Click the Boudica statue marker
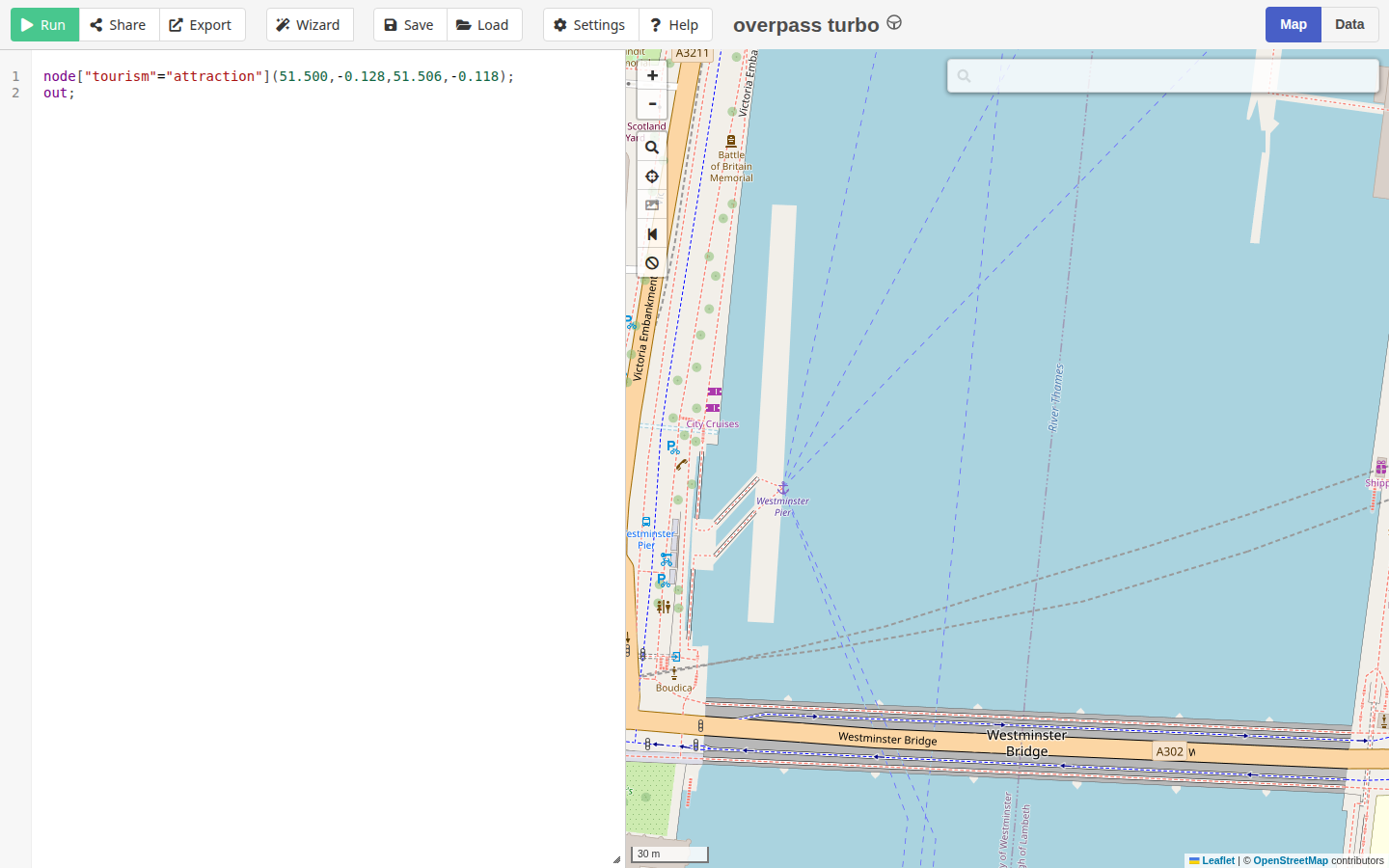Image resolution: width=1389 pixels, height=868 pixels. coord(674,673)
